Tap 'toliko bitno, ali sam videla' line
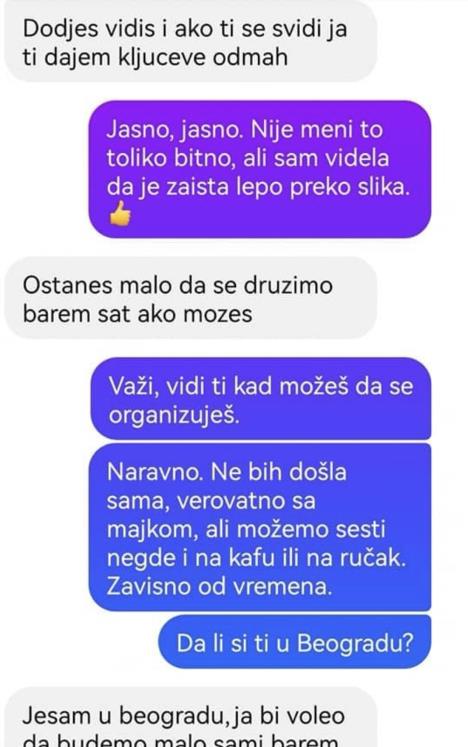This screenshot has height=747, width=468. [247, 158]
